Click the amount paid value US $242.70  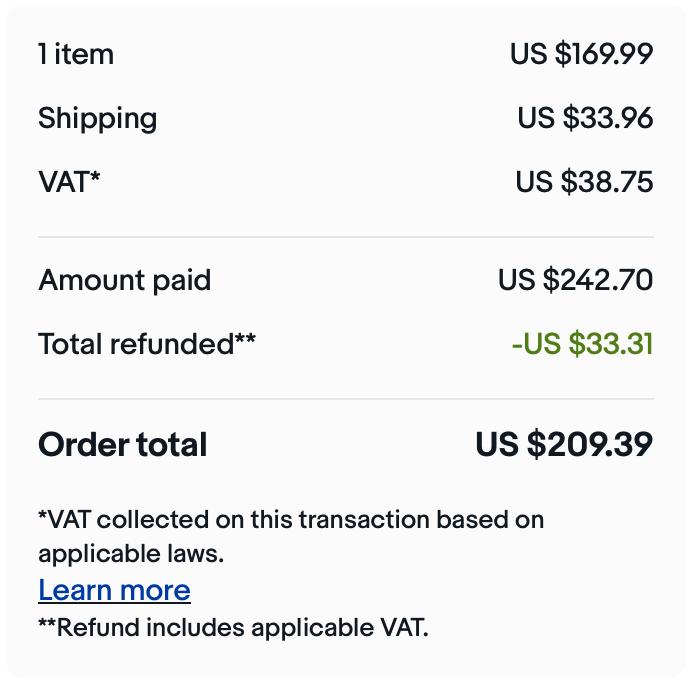(x=575, y=280)
